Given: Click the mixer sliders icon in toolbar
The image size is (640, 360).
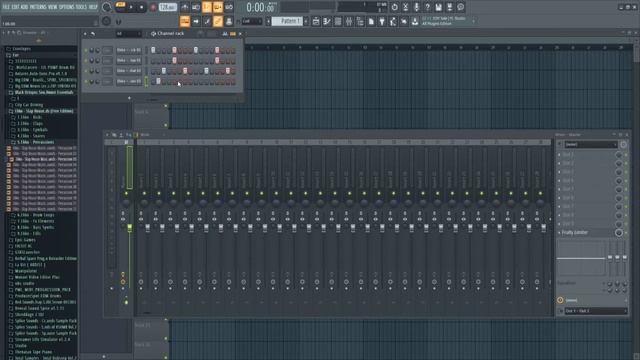Looking at the screenshot, I should pos(349,22).
